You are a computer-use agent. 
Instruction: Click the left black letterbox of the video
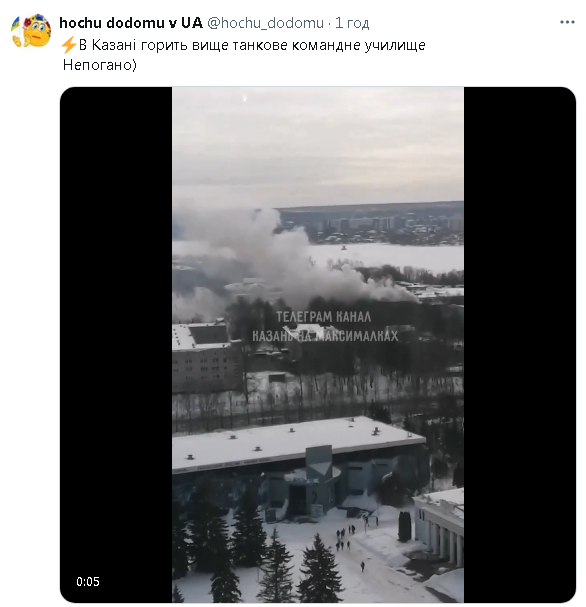pos(116,345)
